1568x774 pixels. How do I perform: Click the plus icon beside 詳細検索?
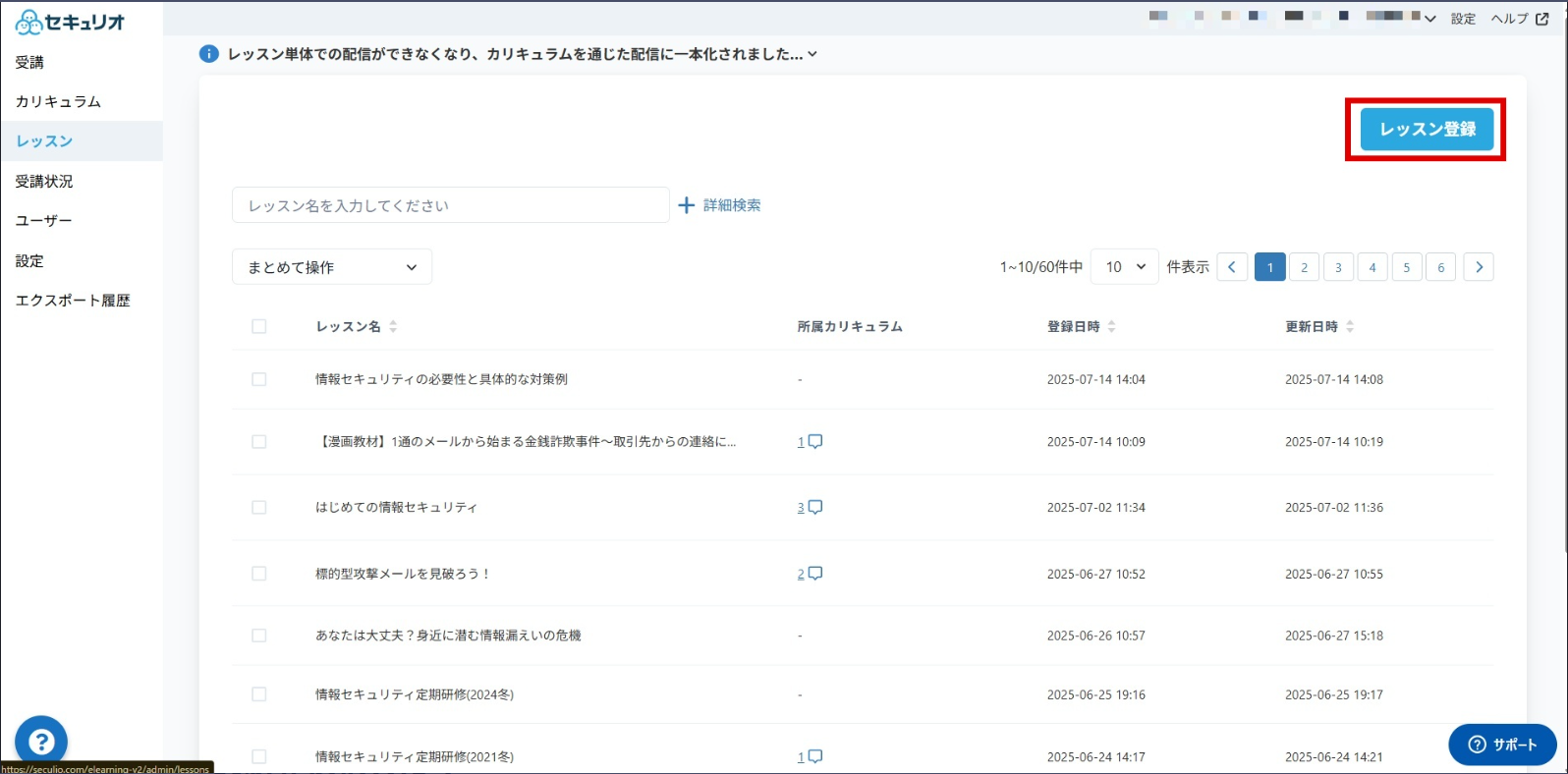tap(687, 205)
